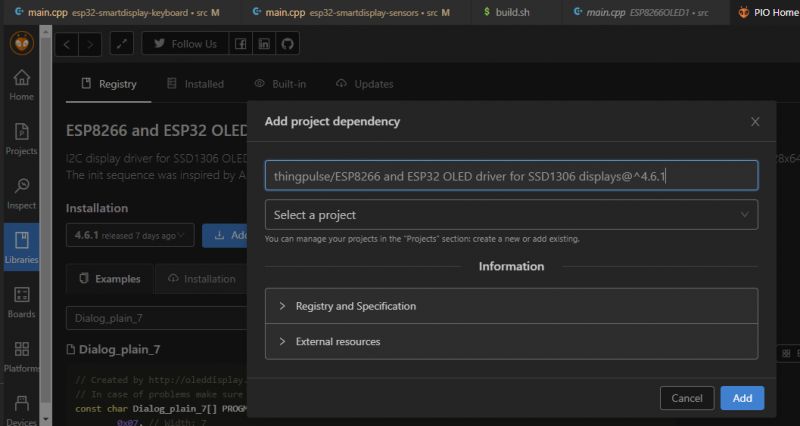Screen dimensions: 800x426
Task: Click the expand fullscreen arrows icon
Action: point(120,44)
